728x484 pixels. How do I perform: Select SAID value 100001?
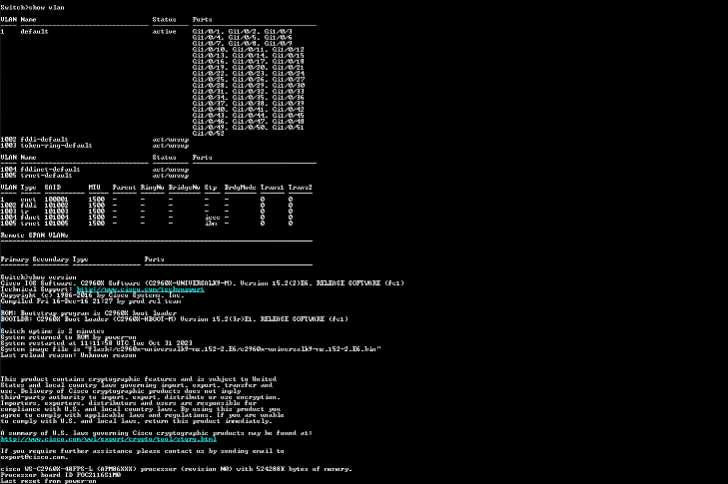click(x=57, y=199)
